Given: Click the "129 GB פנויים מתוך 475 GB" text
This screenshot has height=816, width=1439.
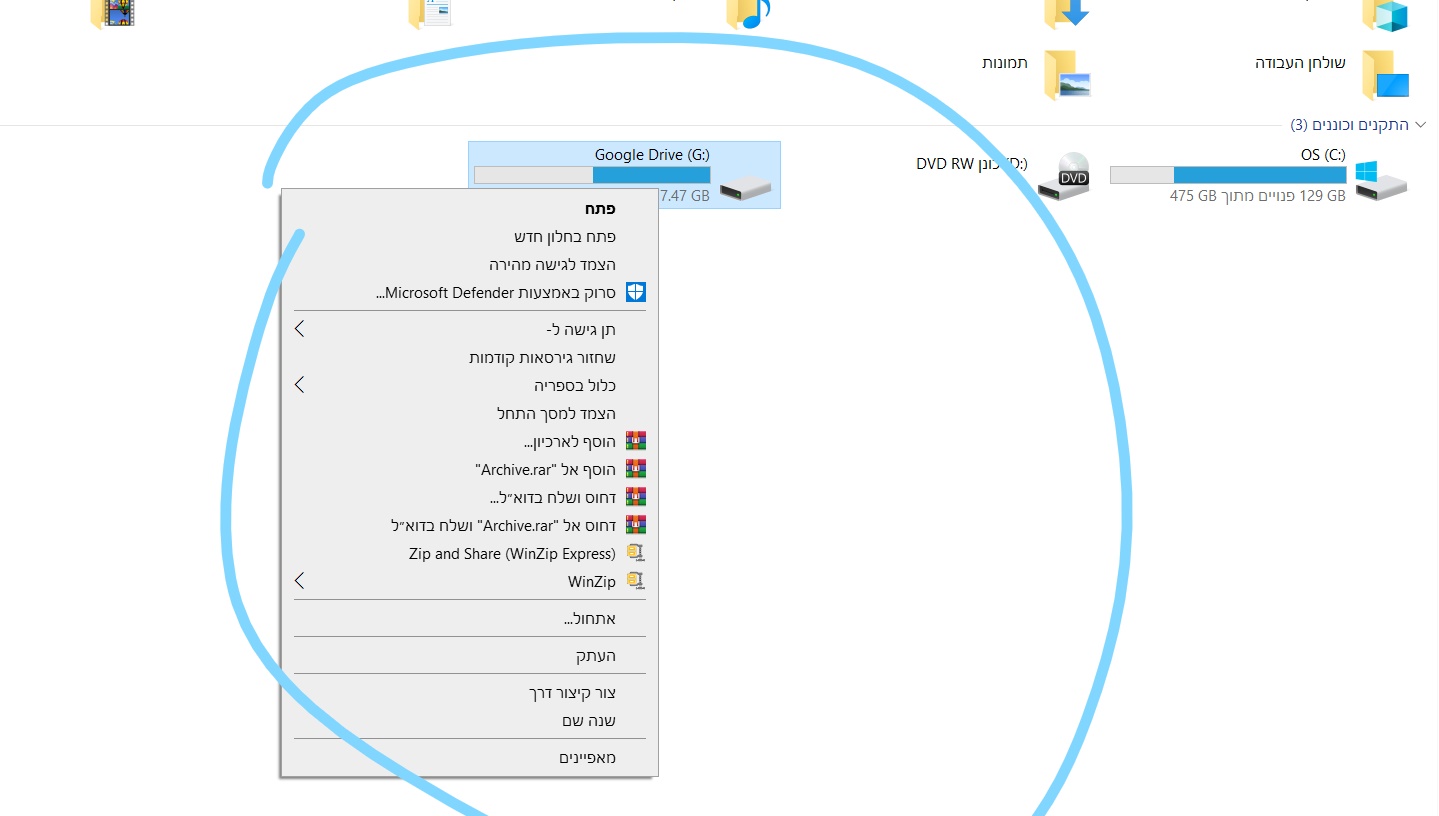Looking at the screenshot, I should (x=1258, y=196).
